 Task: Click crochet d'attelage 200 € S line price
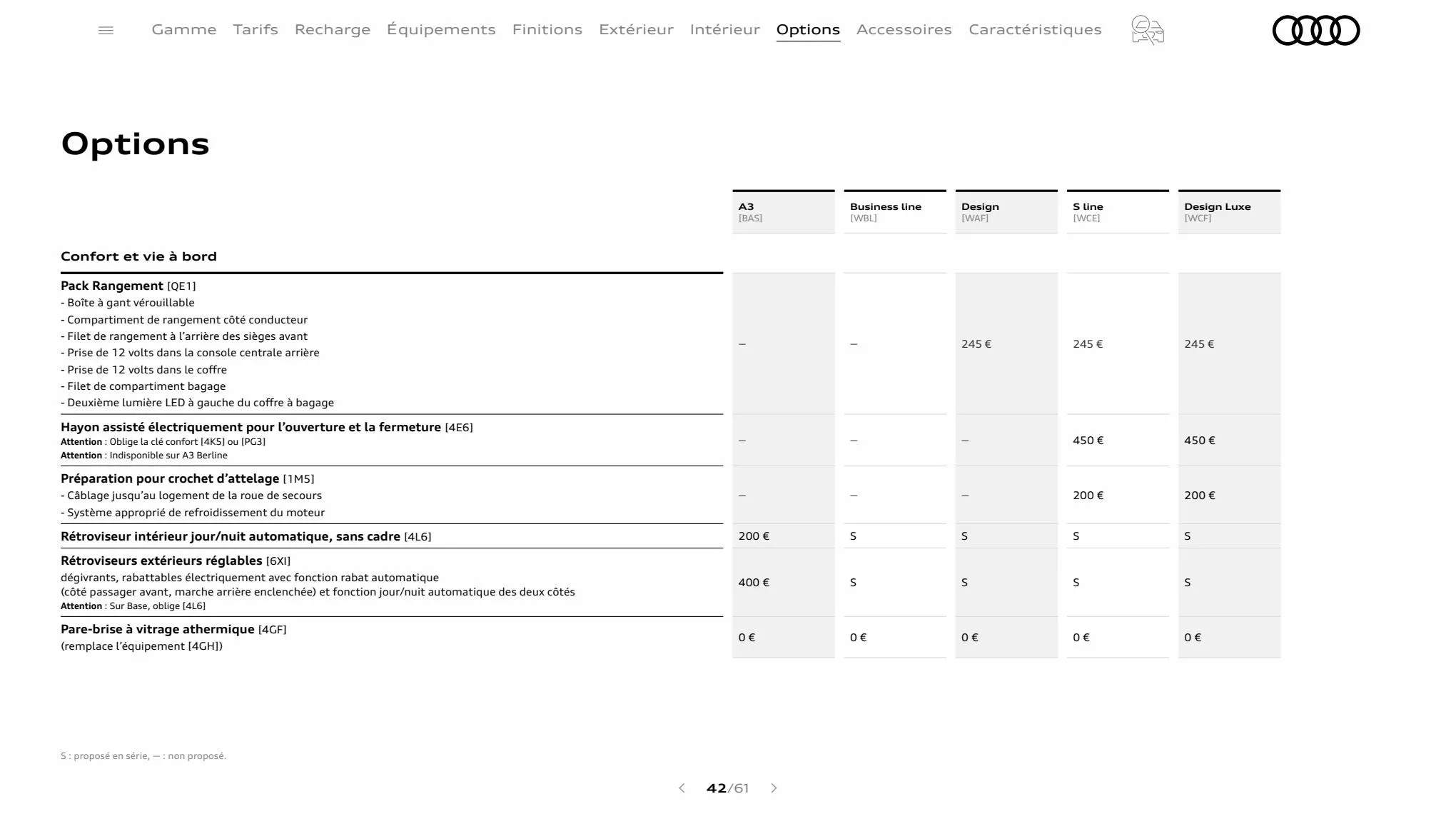pyautogui.click(x=1088, y=496)
